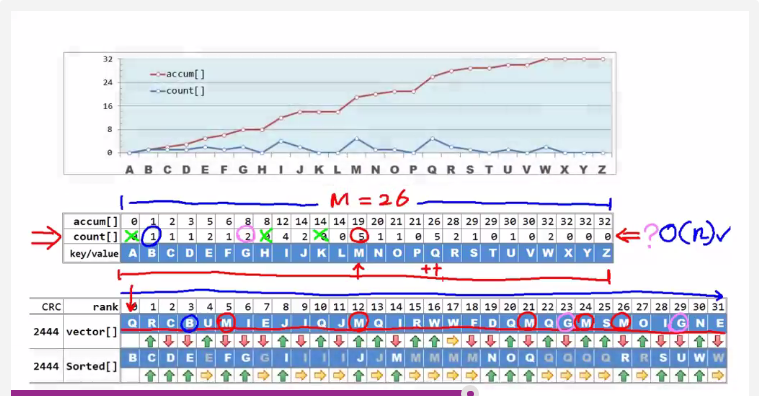
Task: Click chart x-axis label Z
Action: 602,170
